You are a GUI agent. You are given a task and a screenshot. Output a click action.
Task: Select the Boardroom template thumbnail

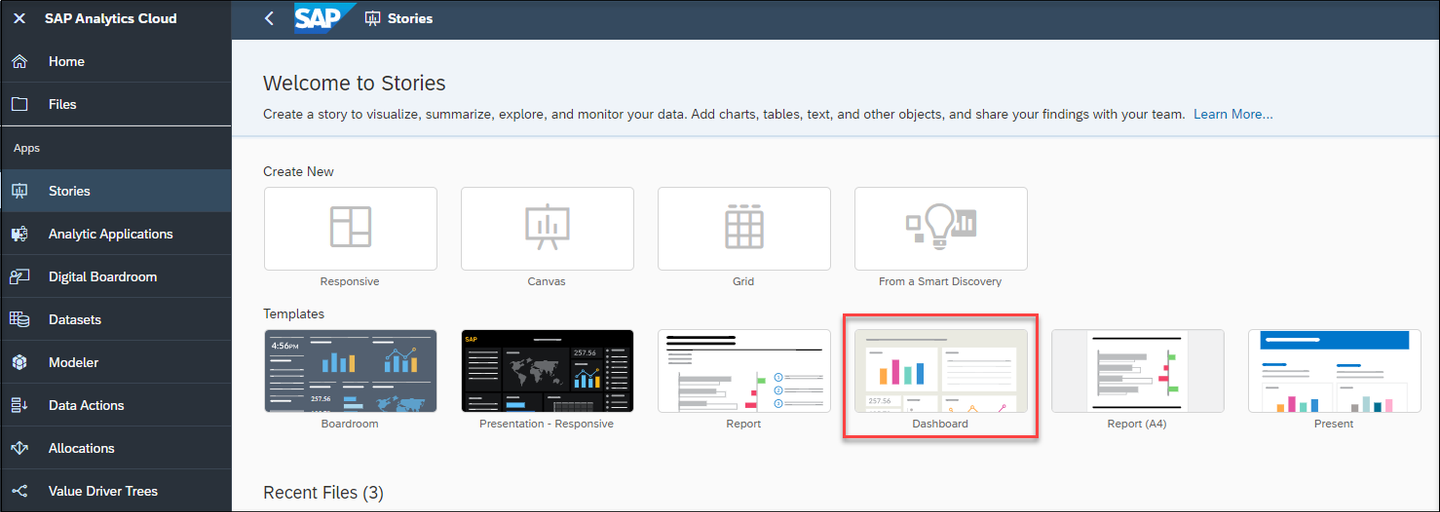[350, 371]
